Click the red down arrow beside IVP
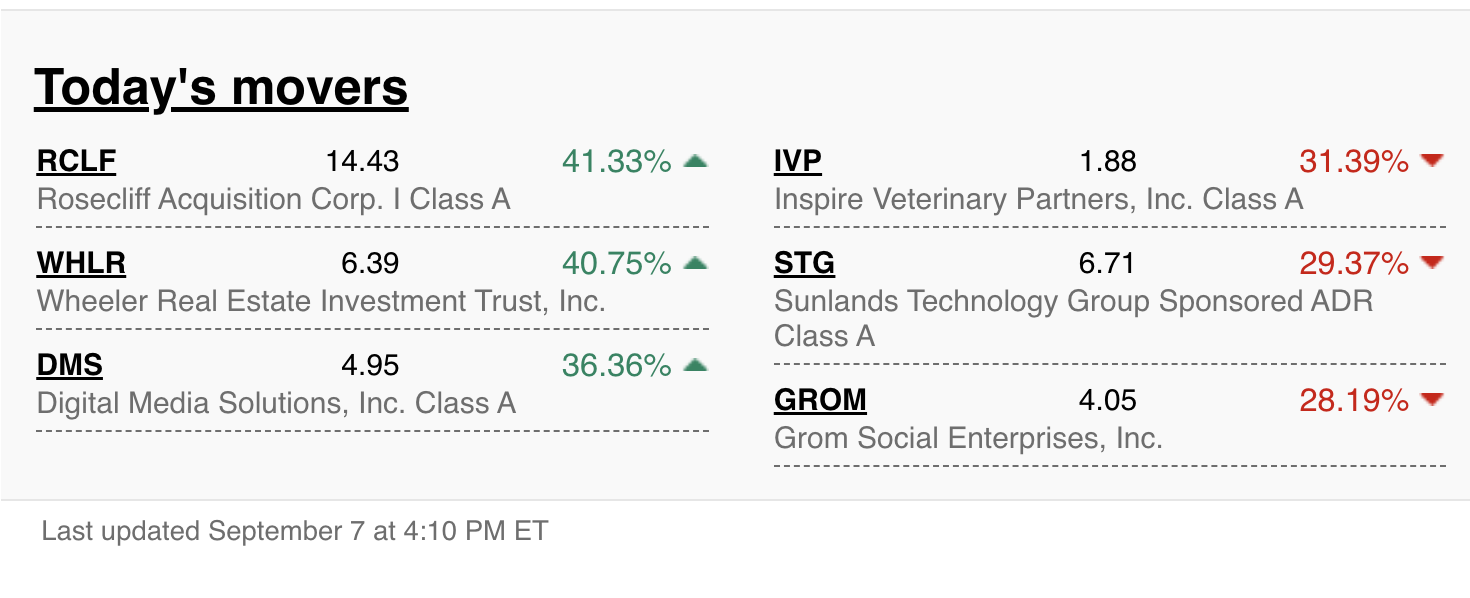 1433,161
